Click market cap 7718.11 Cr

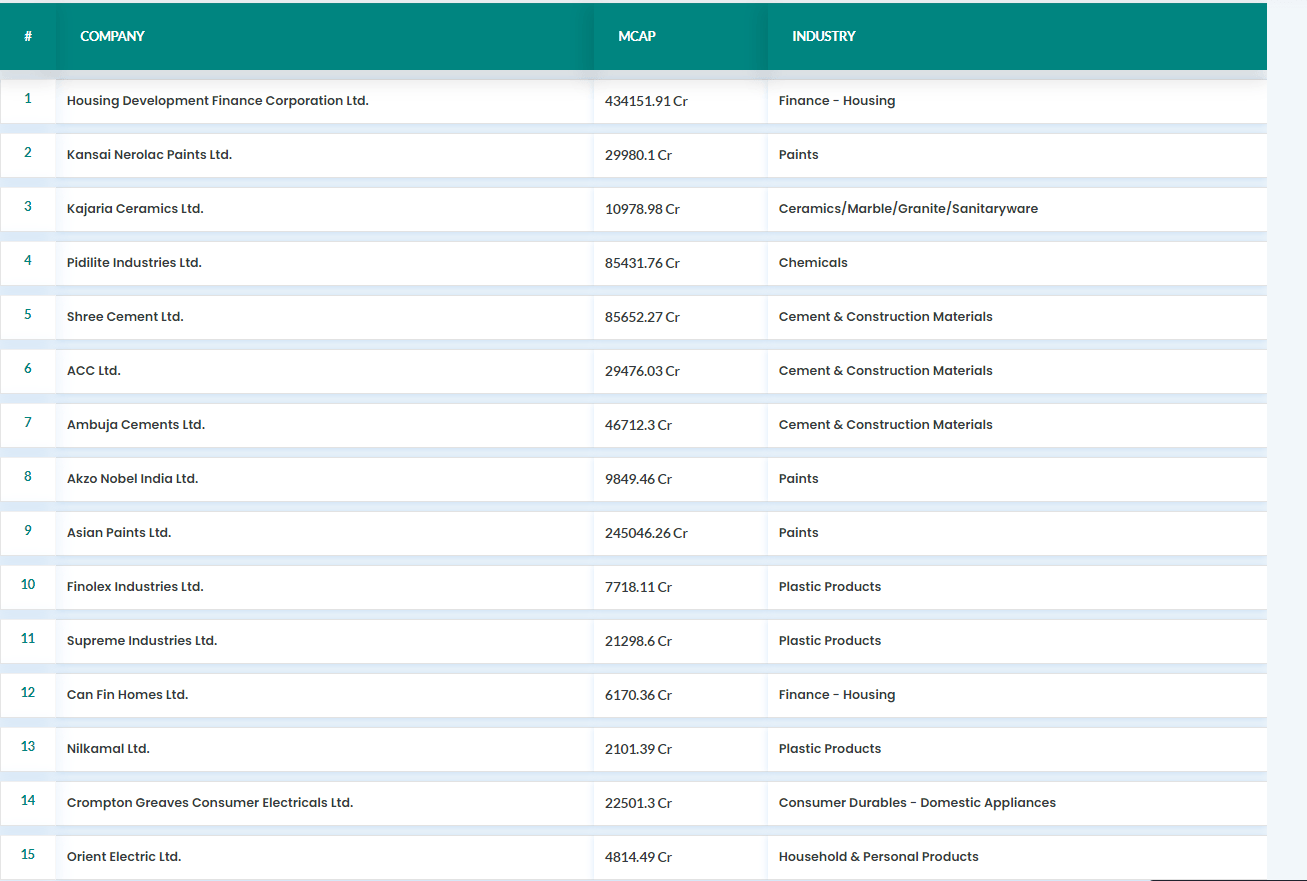tap(638, 587)
